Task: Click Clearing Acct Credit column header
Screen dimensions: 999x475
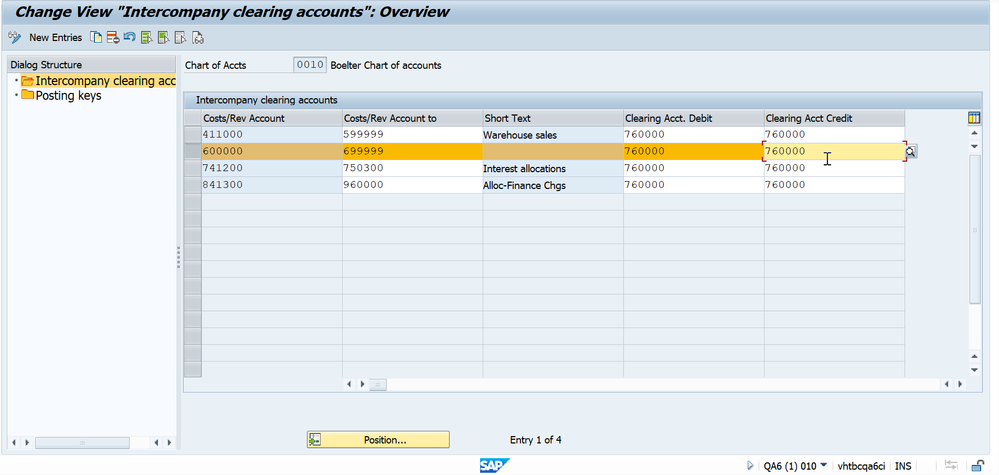Action: [x=834, y=118]
